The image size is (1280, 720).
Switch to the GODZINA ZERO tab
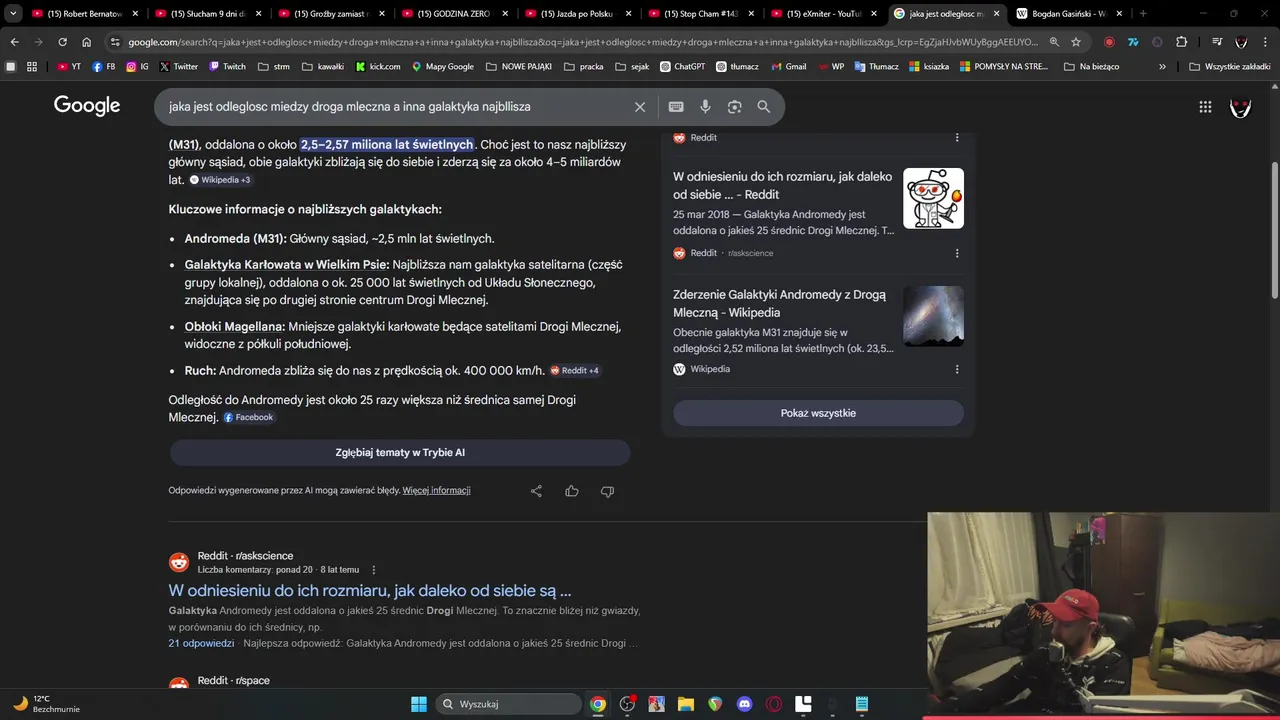pos(453,14)
